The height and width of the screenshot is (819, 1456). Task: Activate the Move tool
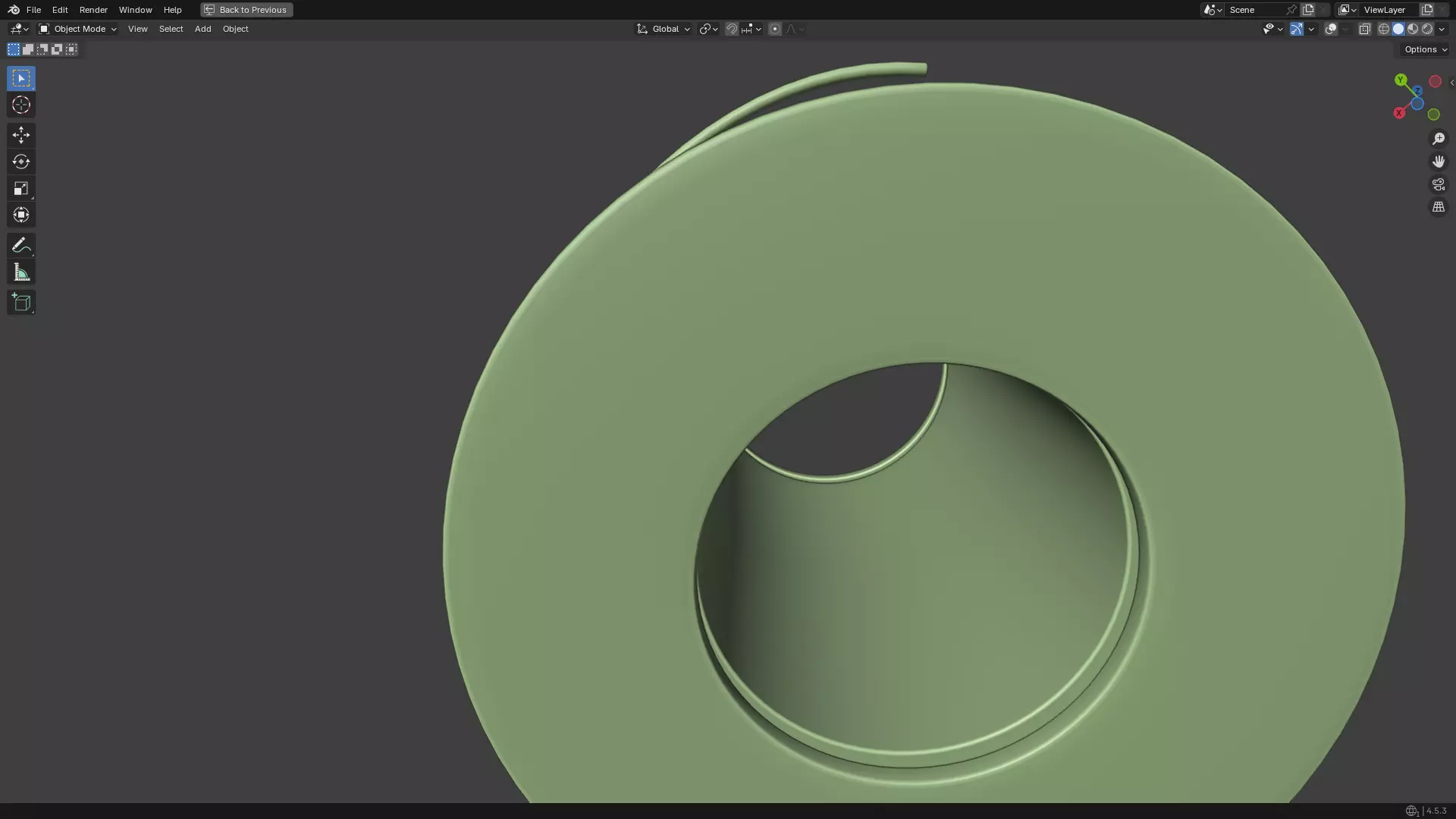21,135
